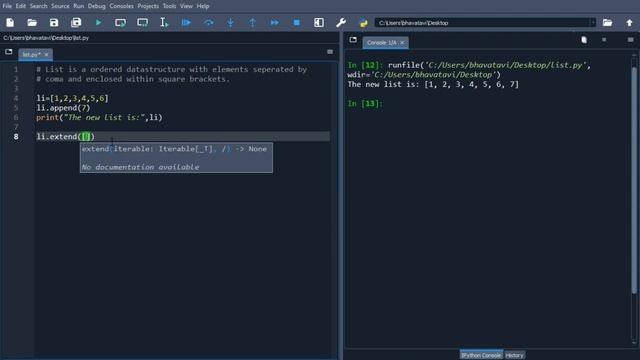This screenshot has width=640, height=360.
Task: Step out of function debug icon
Action: pos(253,23)
